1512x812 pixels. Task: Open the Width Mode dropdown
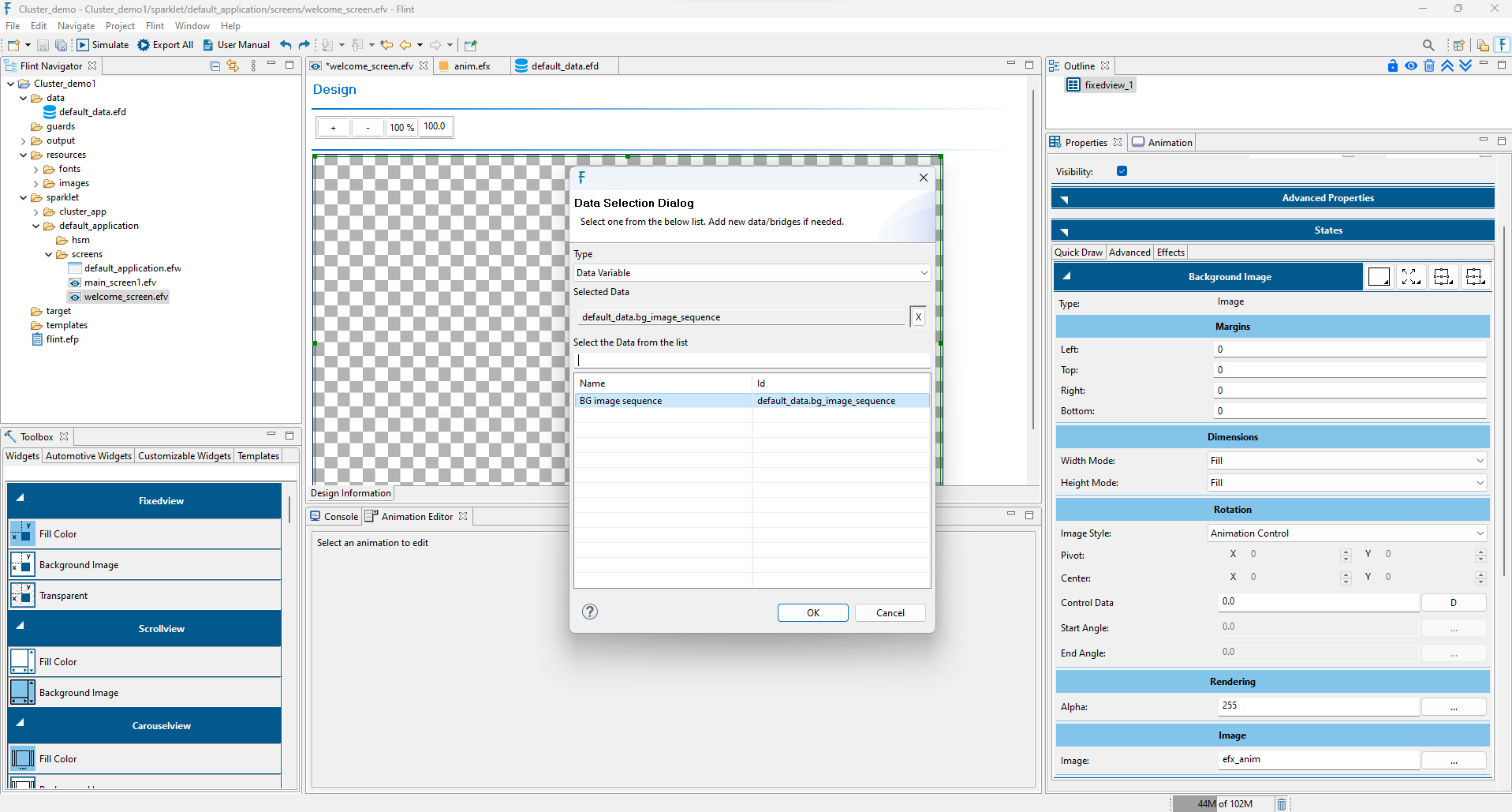coord(1480,460)
